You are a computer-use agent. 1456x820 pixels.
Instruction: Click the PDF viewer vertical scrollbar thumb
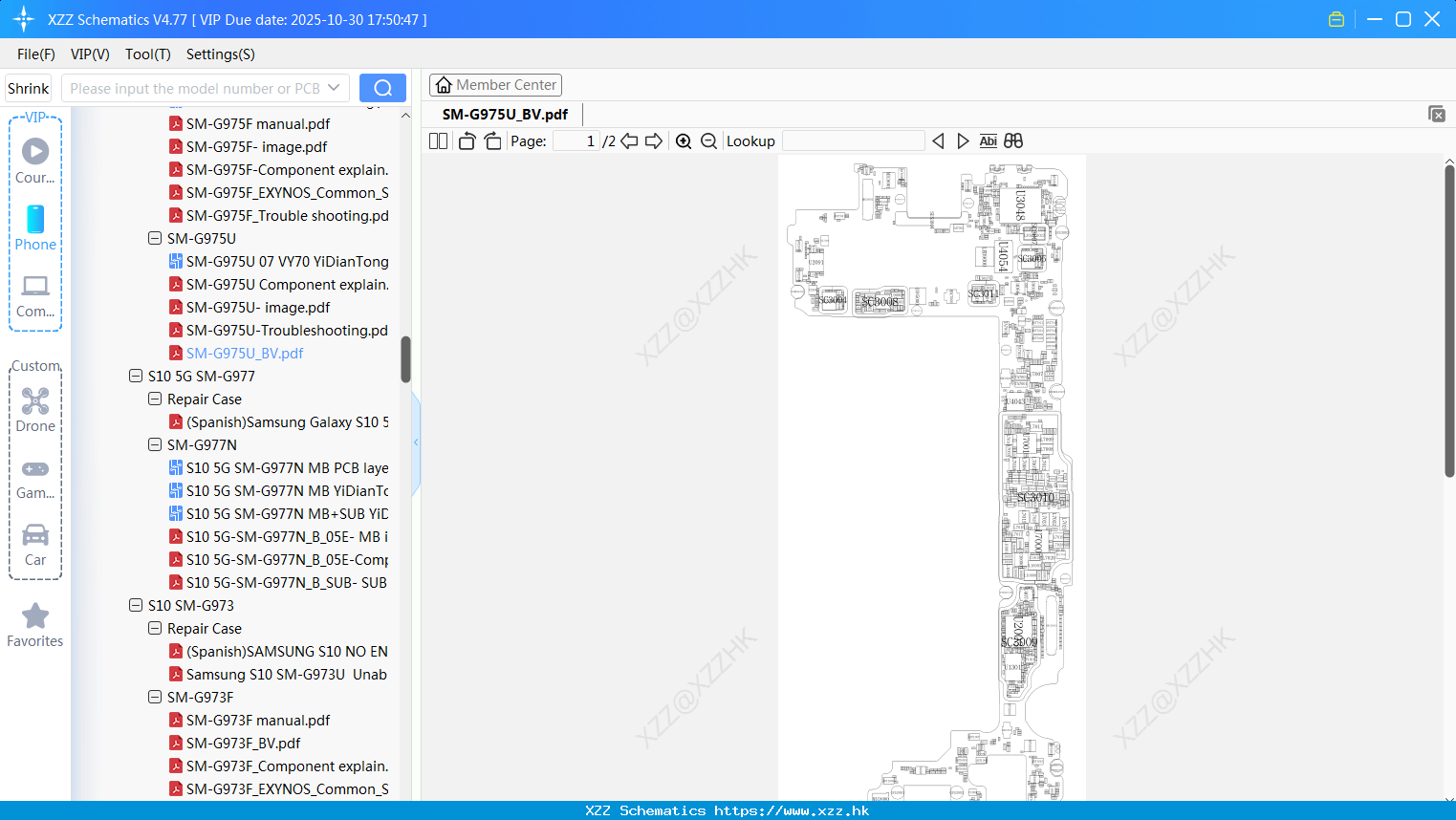pos(1449,321)
